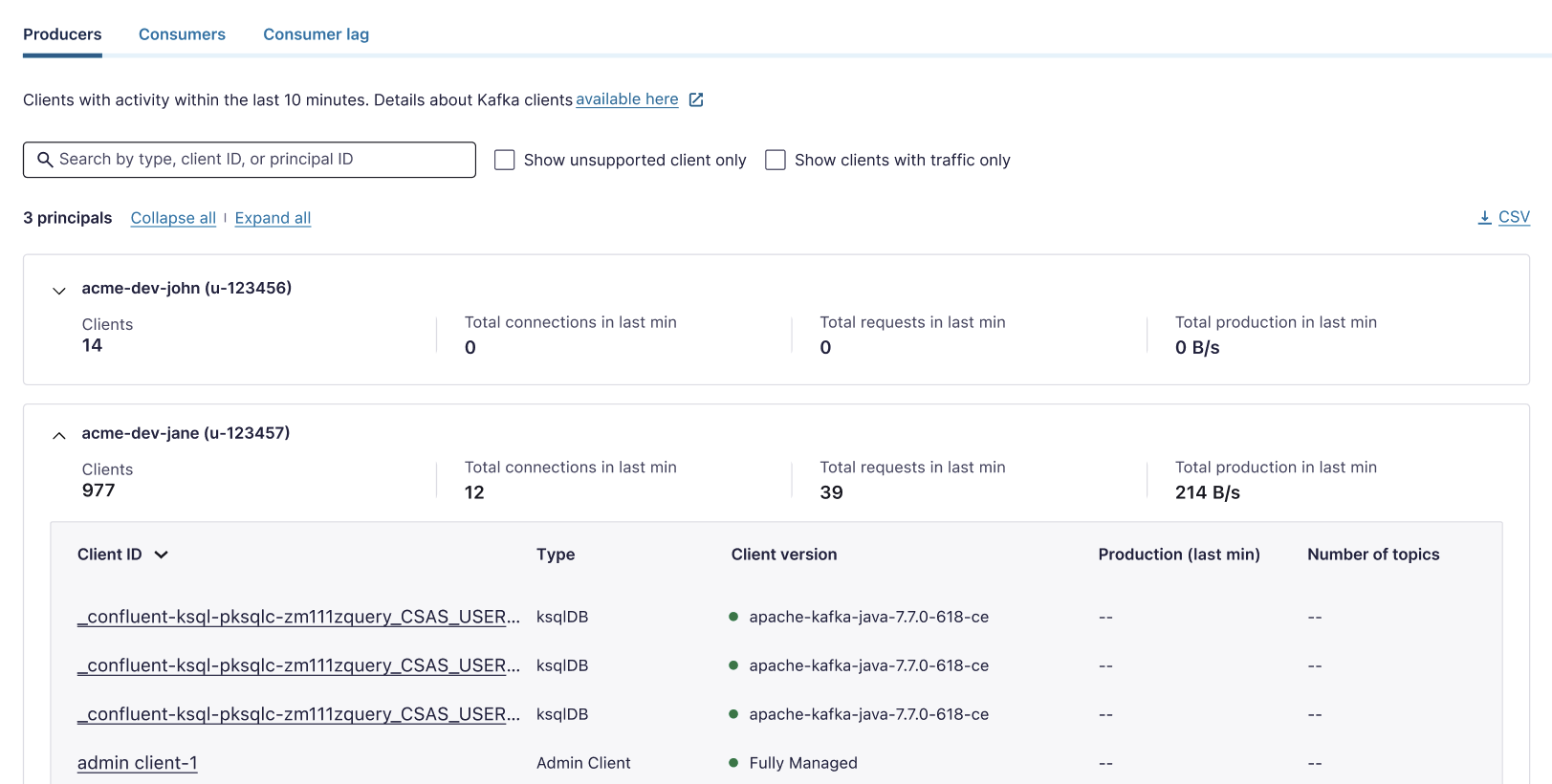Sort by Client ID column arrow
1552x784 pixels.
click(x=162, y=555)
